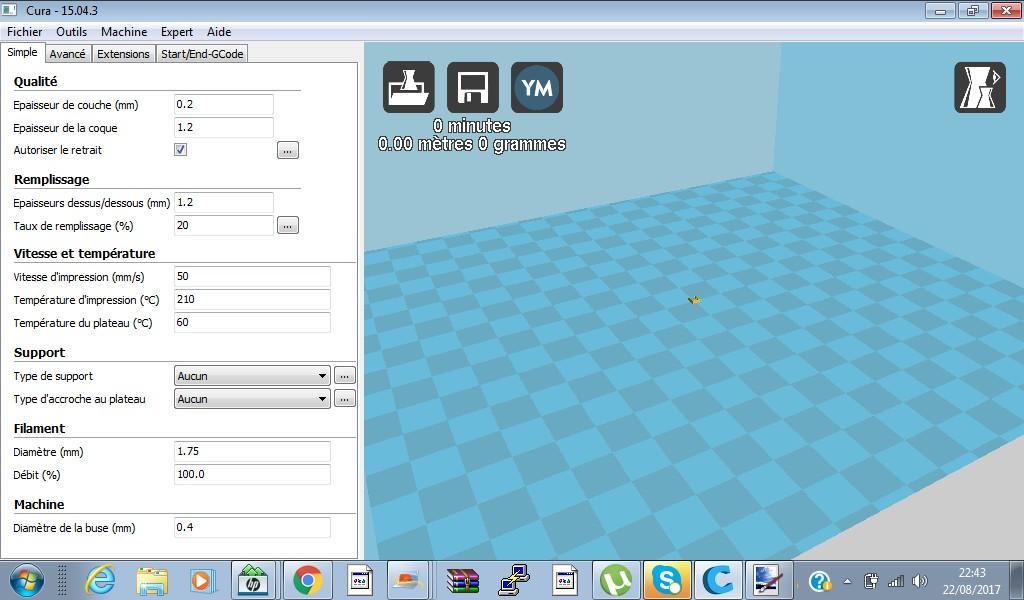
Task: Open Internet Explorer from the taskbar
Action: pyautogui.click(x=101, y=580)
